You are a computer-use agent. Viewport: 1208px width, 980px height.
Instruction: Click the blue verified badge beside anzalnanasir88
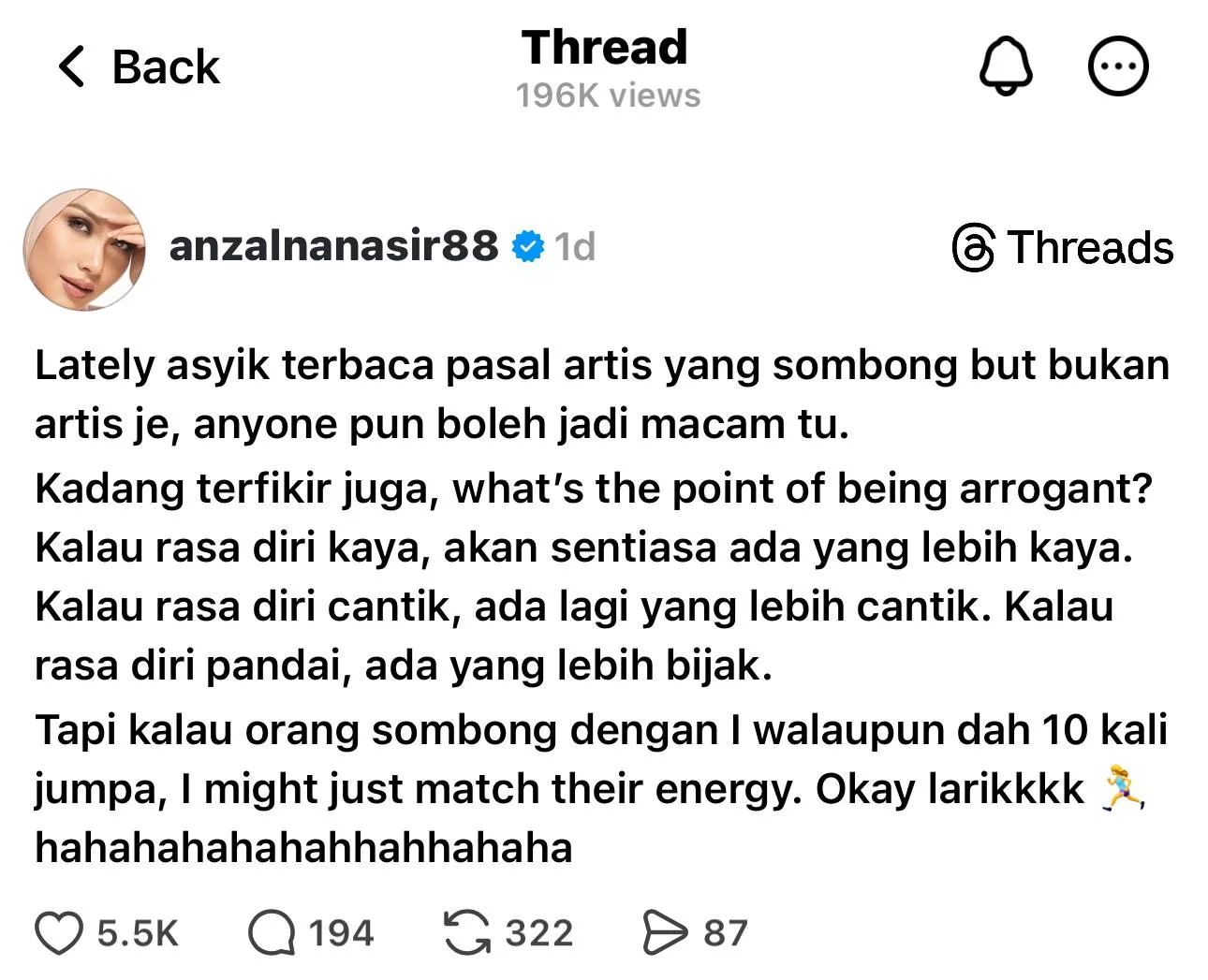coord(529,246)
